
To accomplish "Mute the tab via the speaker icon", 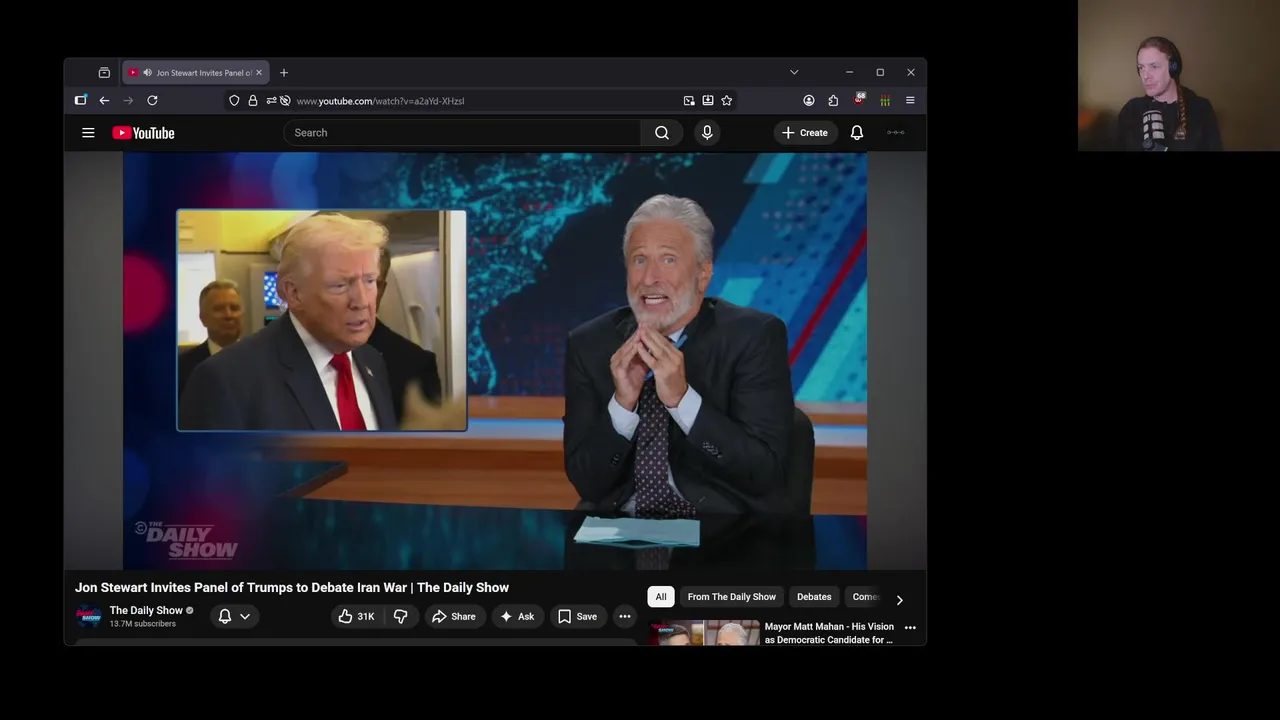I will (147, 73).
